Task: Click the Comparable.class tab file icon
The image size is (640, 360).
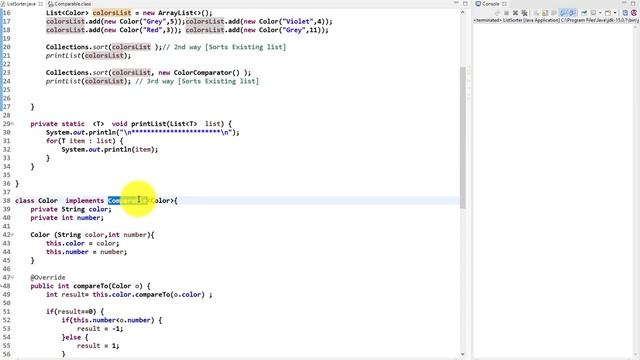Action: coord(51,4)
